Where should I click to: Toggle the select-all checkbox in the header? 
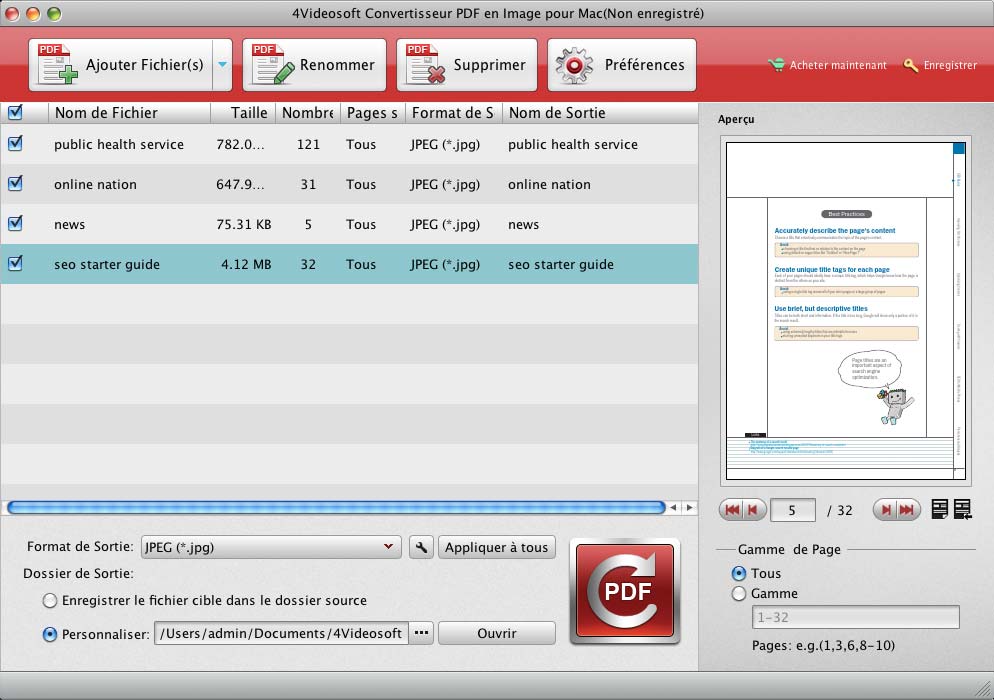[x=15, y=113]
